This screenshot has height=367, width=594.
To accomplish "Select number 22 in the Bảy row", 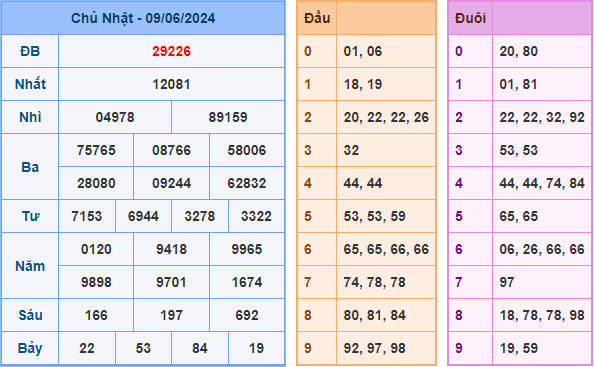I will pyautogui.click(x=87, y=348).
